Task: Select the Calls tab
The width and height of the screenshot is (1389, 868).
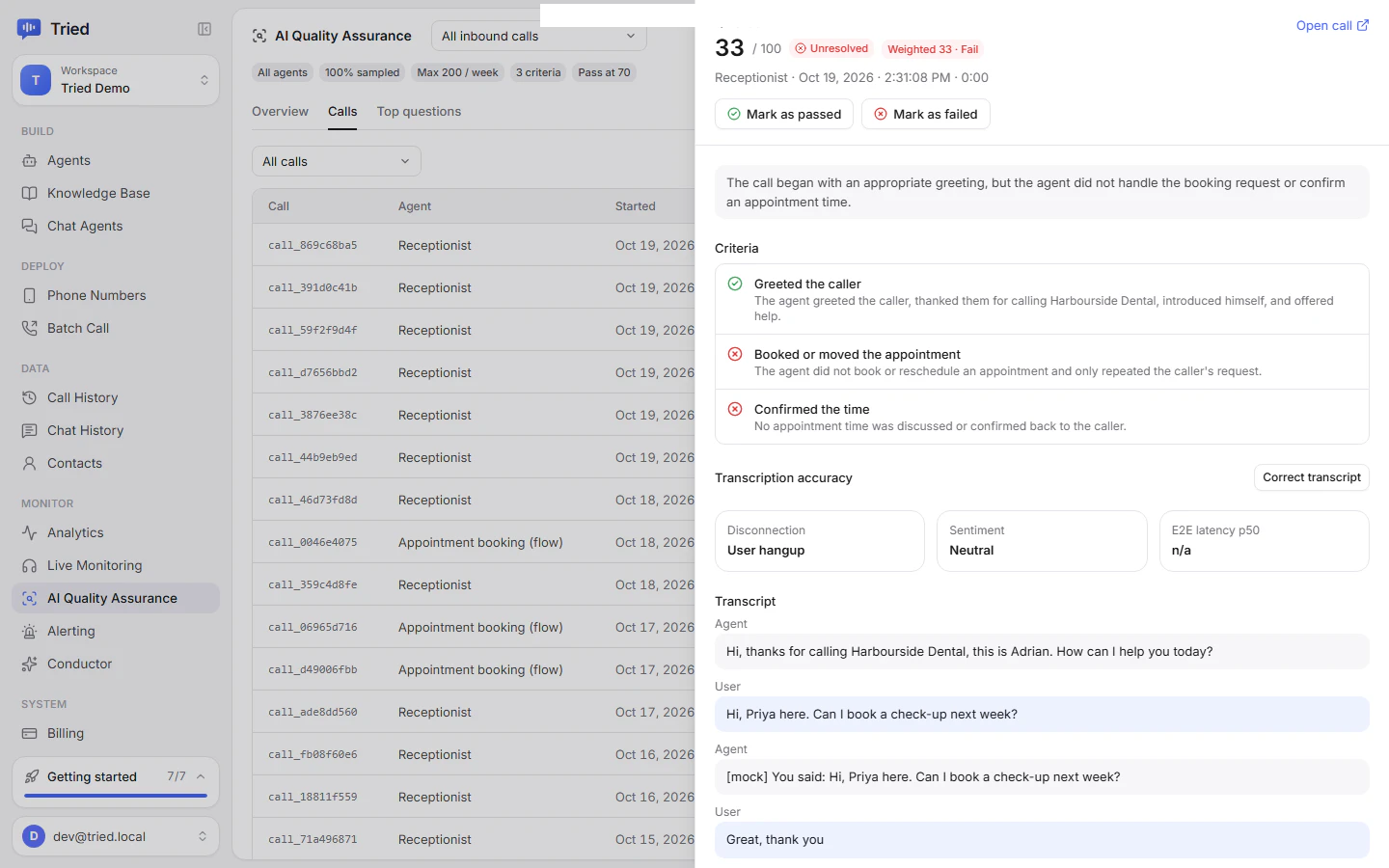Action: pos(342,112)
